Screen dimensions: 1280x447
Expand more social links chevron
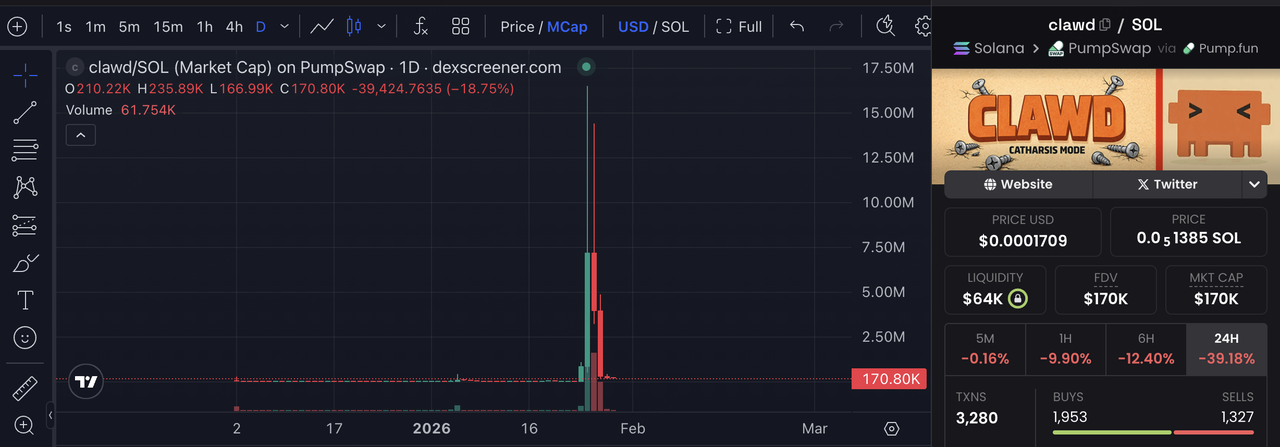click(1254, 184)
